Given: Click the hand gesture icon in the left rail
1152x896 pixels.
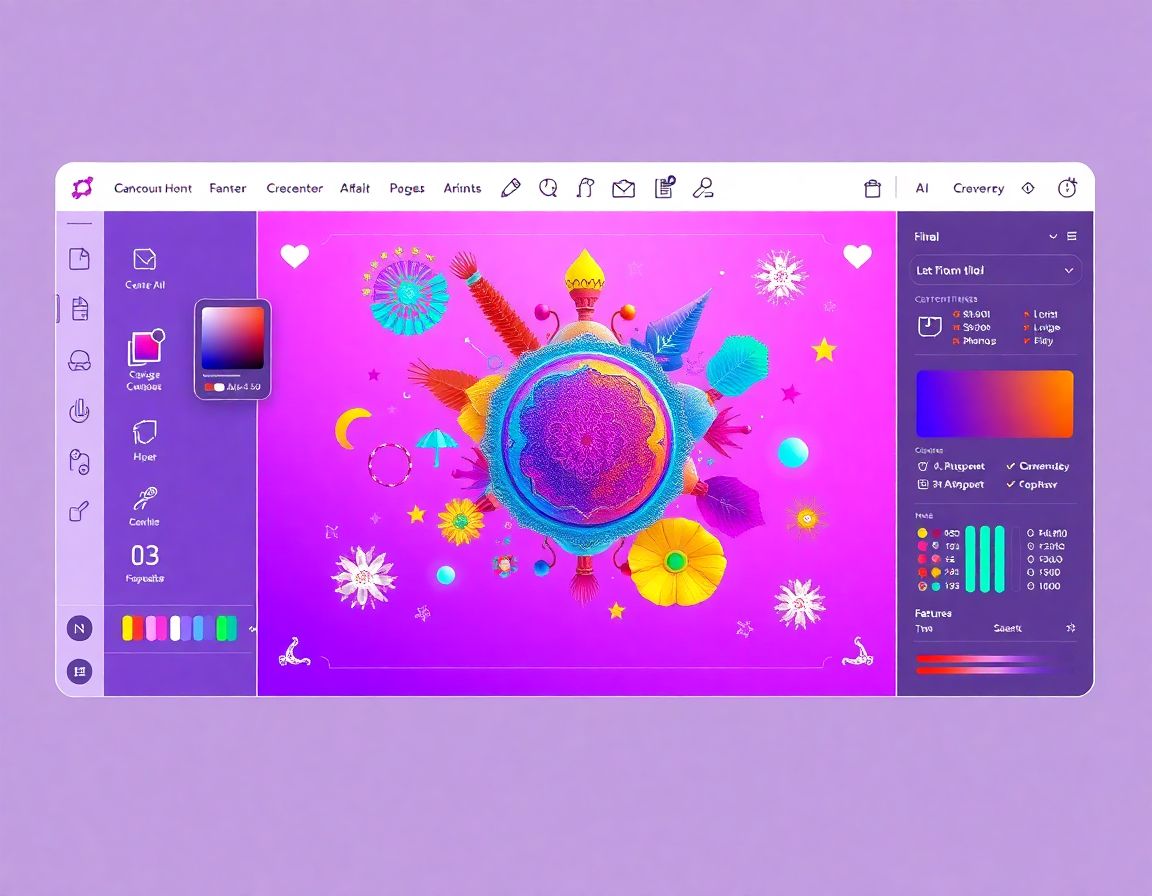Looking at the screenshot, I should click(79, 410).
